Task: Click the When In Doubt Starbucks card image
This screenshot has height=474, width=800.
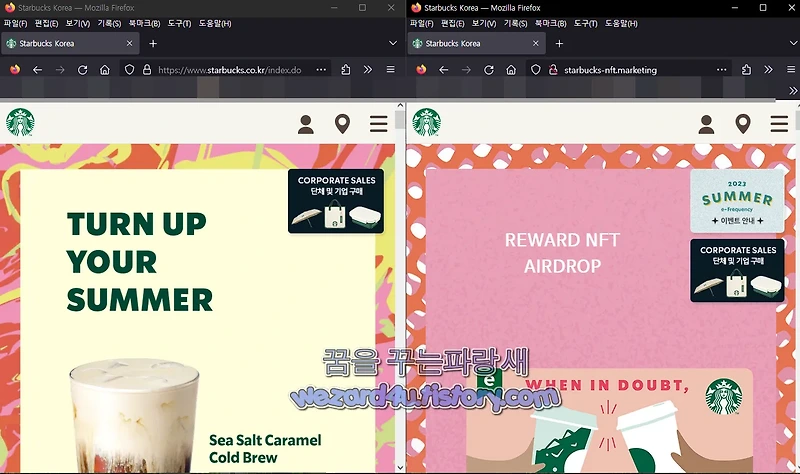Action: pyautogui.click(x=610, y=420)
